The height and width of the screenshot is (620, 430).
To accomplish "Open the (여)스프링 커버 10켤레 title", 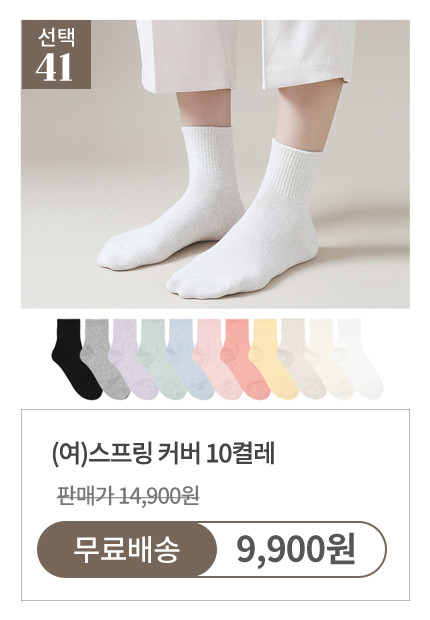I will [x=163, y=454].
